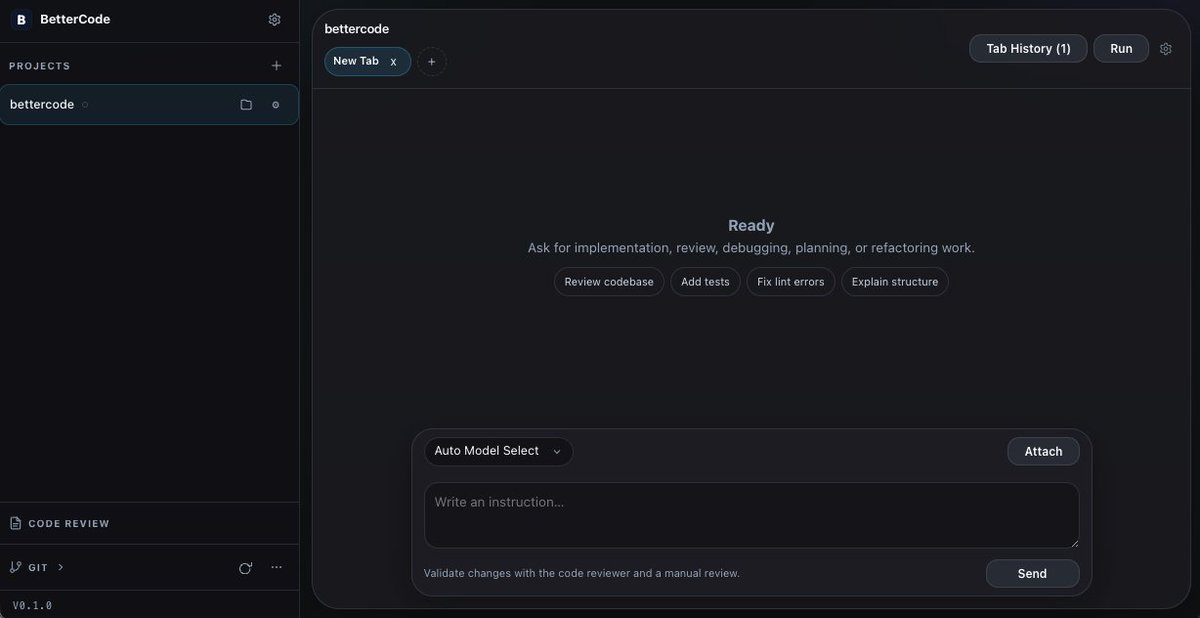1200x618 pixels.
Task: Click the Git branch icon
Action: (15, 567)
